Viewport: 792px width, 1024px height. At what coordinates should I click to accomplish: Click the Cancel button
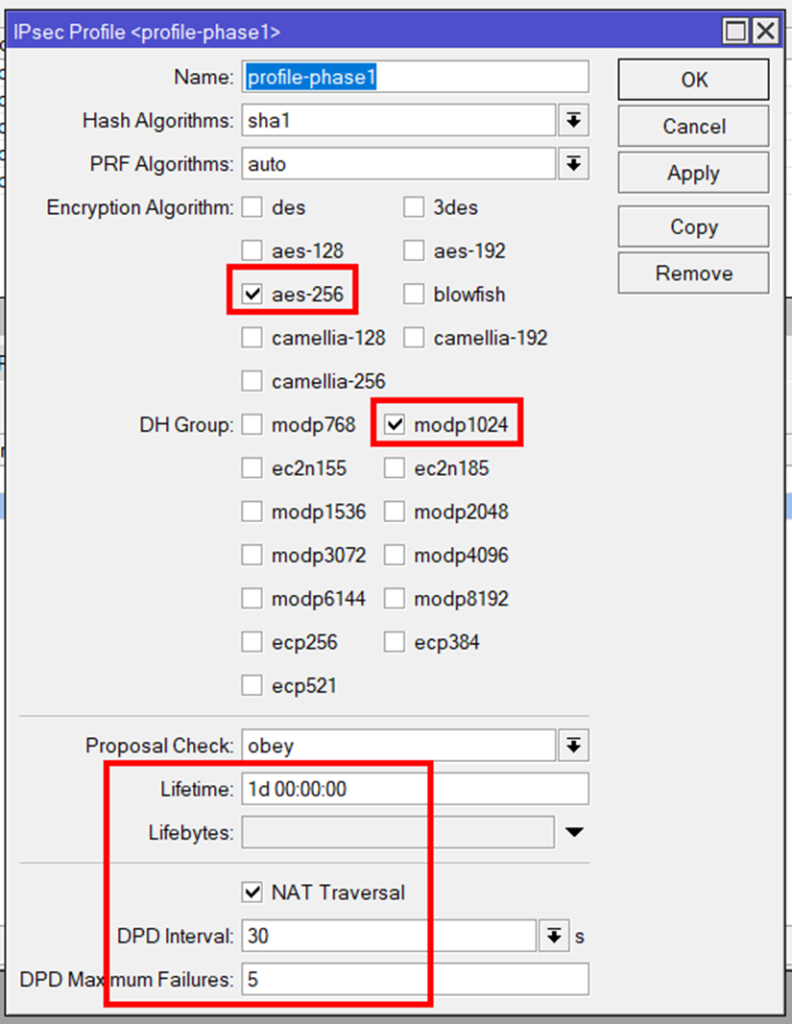693,126
